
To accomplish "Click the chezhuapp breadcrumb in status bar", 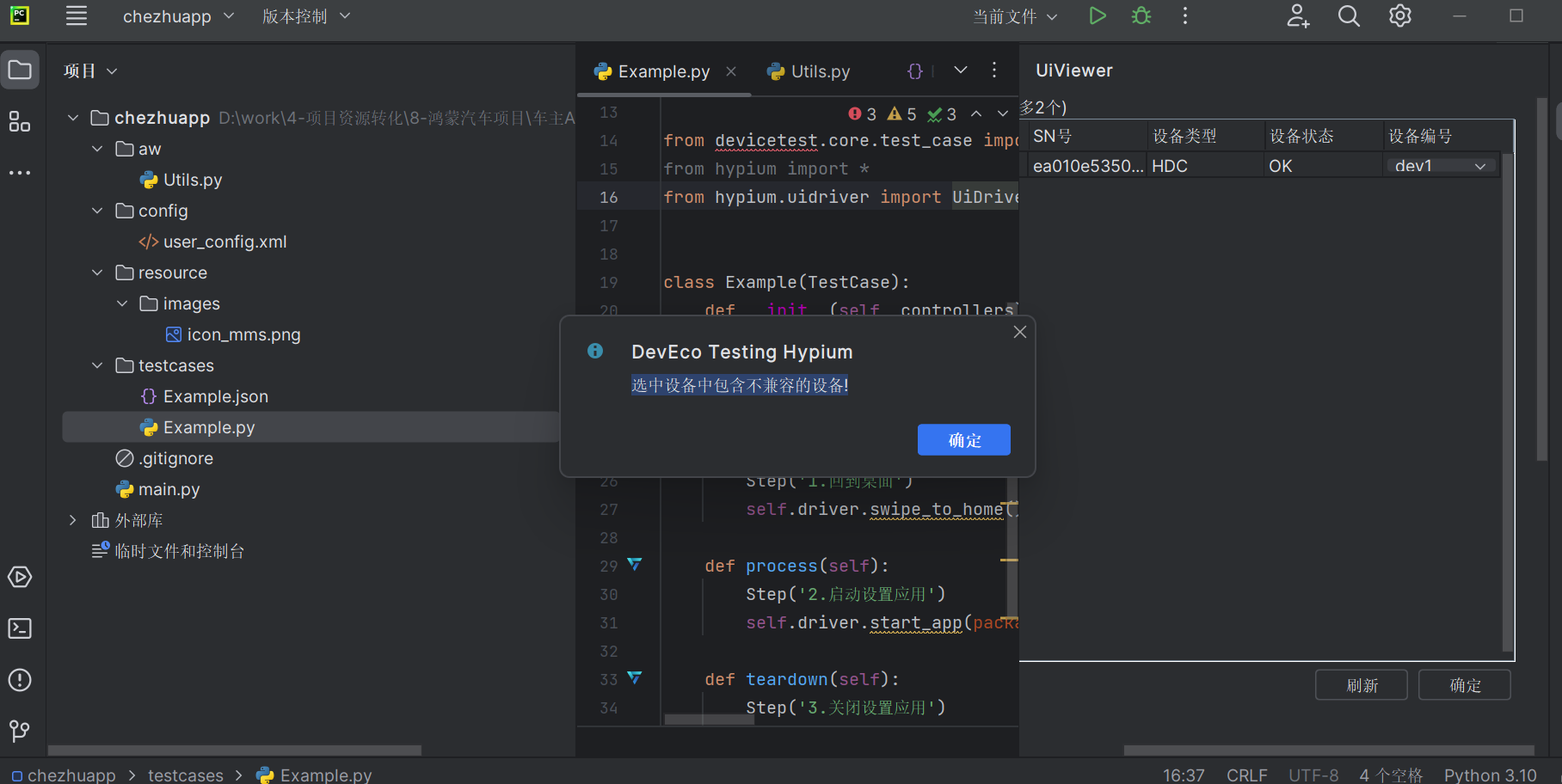I will (64, 775).
